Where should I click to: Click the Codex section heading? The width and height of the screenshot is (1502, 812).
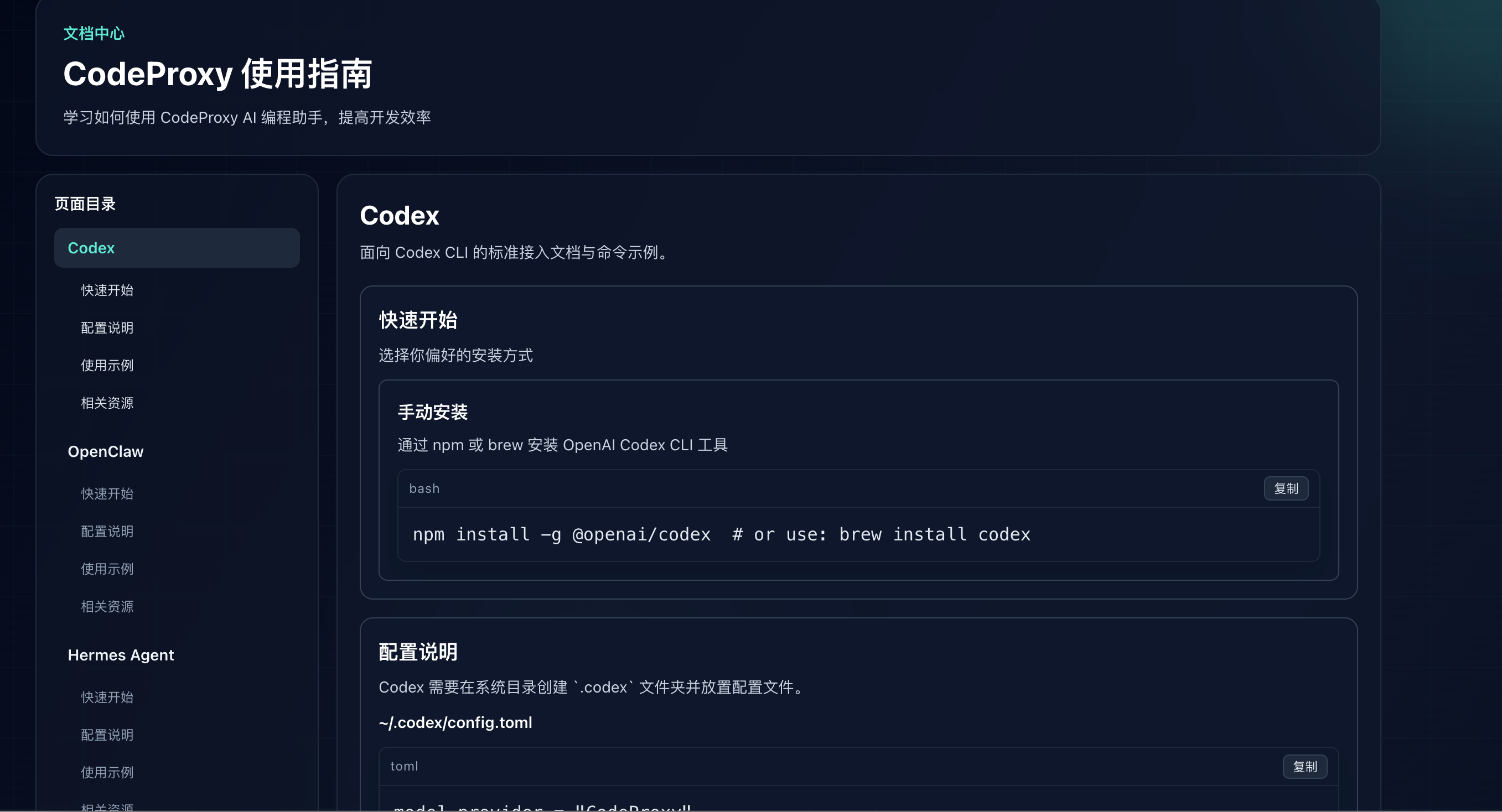pyautogui.click(x=400, y=216)
